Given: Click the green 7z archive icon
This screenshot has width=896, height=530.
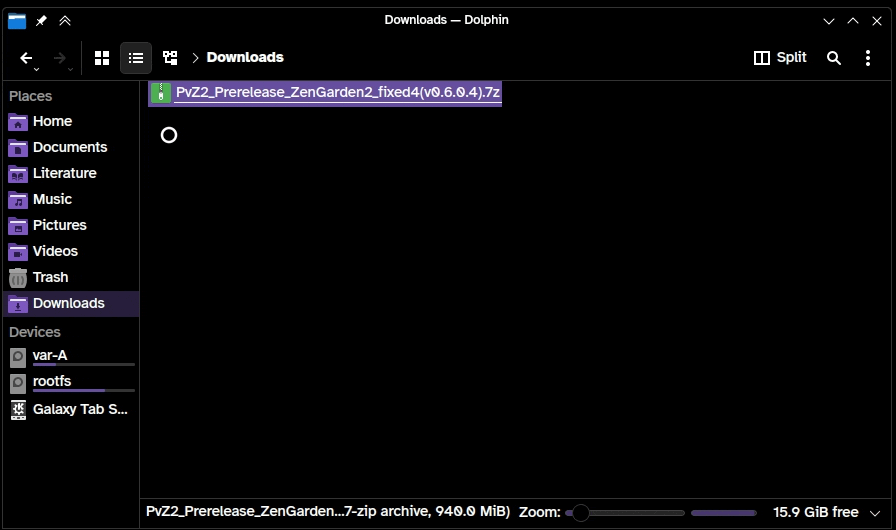Looking at the screenshot, I should coord(161,93).
